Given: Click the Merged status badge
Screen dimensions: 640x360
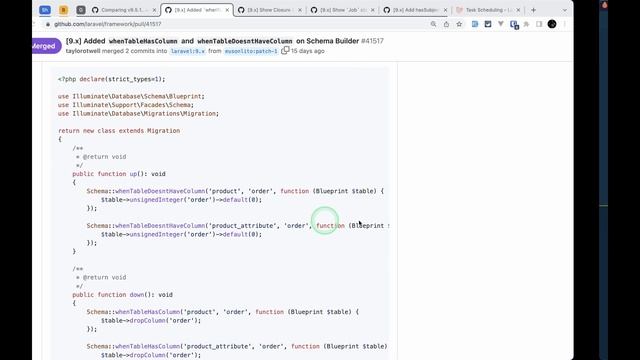Looking at the screenshot, I should click(x=46, y=46).
